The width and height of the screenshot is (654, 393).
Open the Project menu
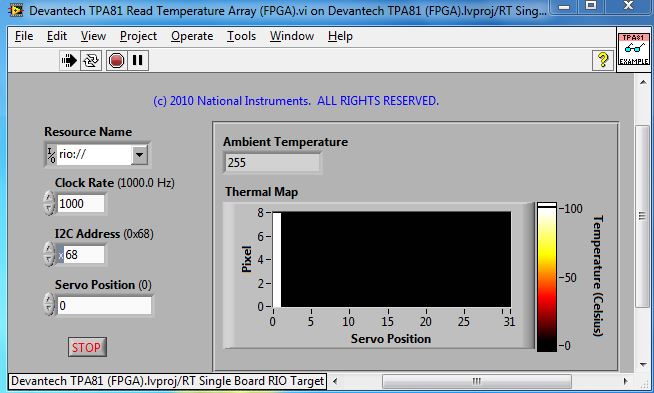pyautogui.click(x=138, y=36)
